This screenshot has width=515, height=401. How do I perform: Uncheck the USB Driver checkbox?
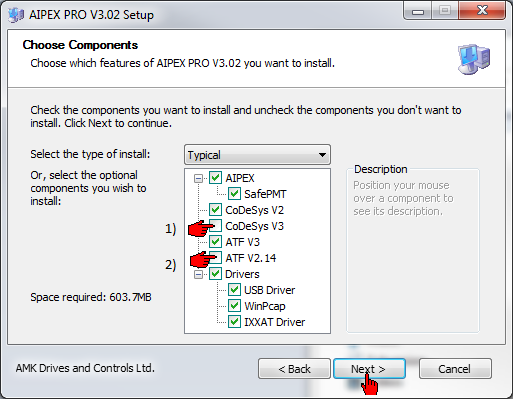tap(234, 290)
